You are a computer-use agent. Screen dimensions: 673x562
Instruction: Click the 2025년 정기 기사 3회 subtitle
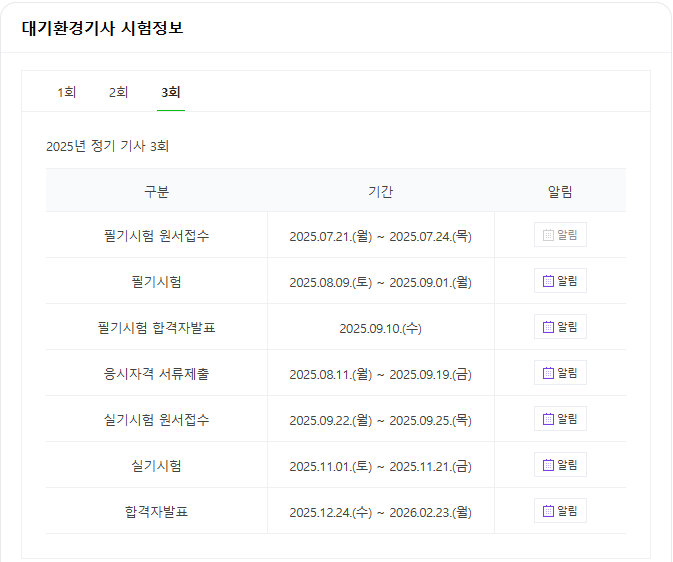(x=107, y=146)
